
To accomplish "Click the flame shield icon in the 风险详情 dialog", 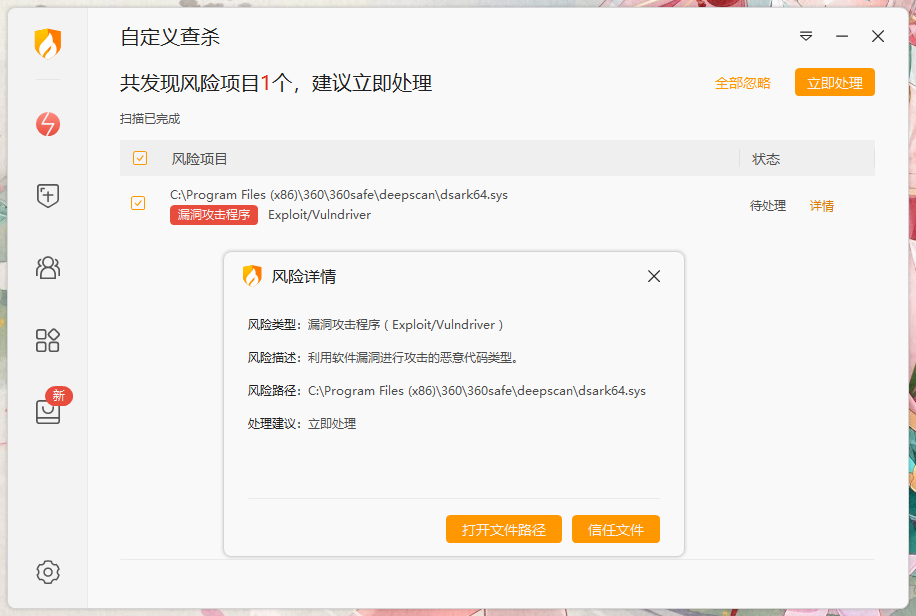I will click(x=252, y=276).
